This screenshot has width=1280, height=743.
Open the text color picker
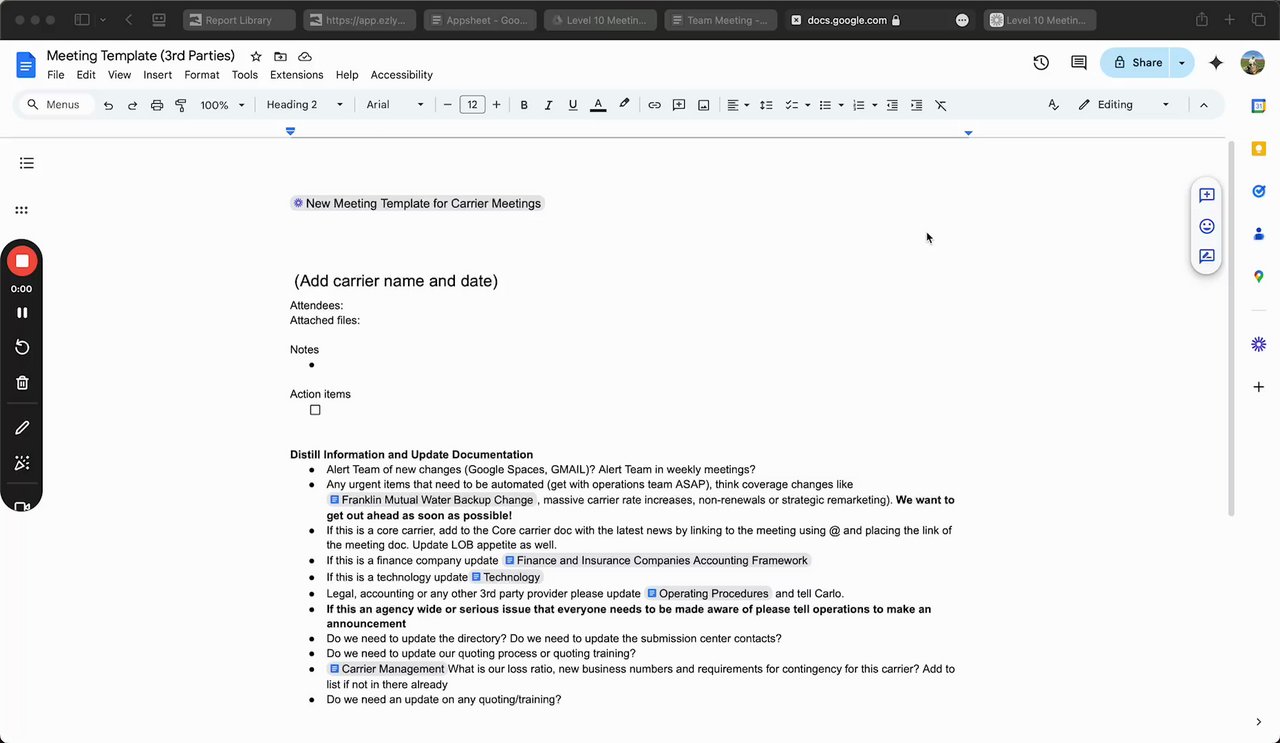(x=598, y=105)
